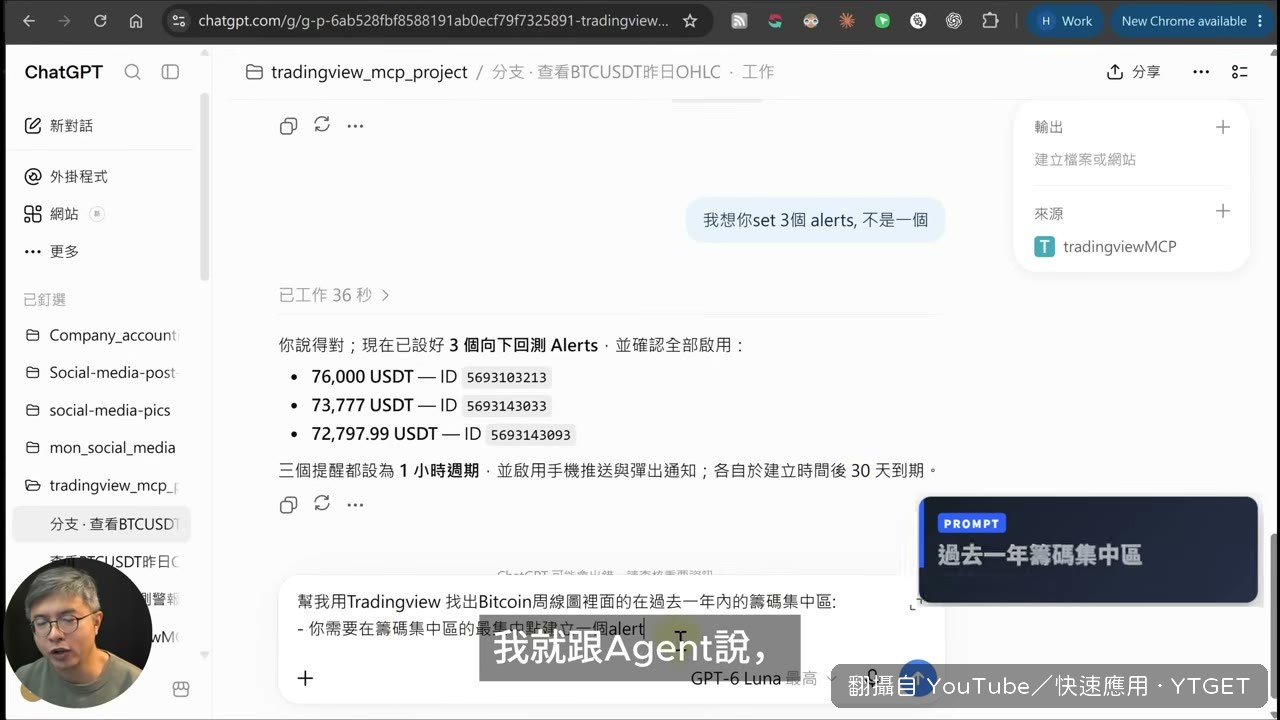The image size is (1280, 720).
Task: Click the plus attach button in composer
Action: pos(305,678)
